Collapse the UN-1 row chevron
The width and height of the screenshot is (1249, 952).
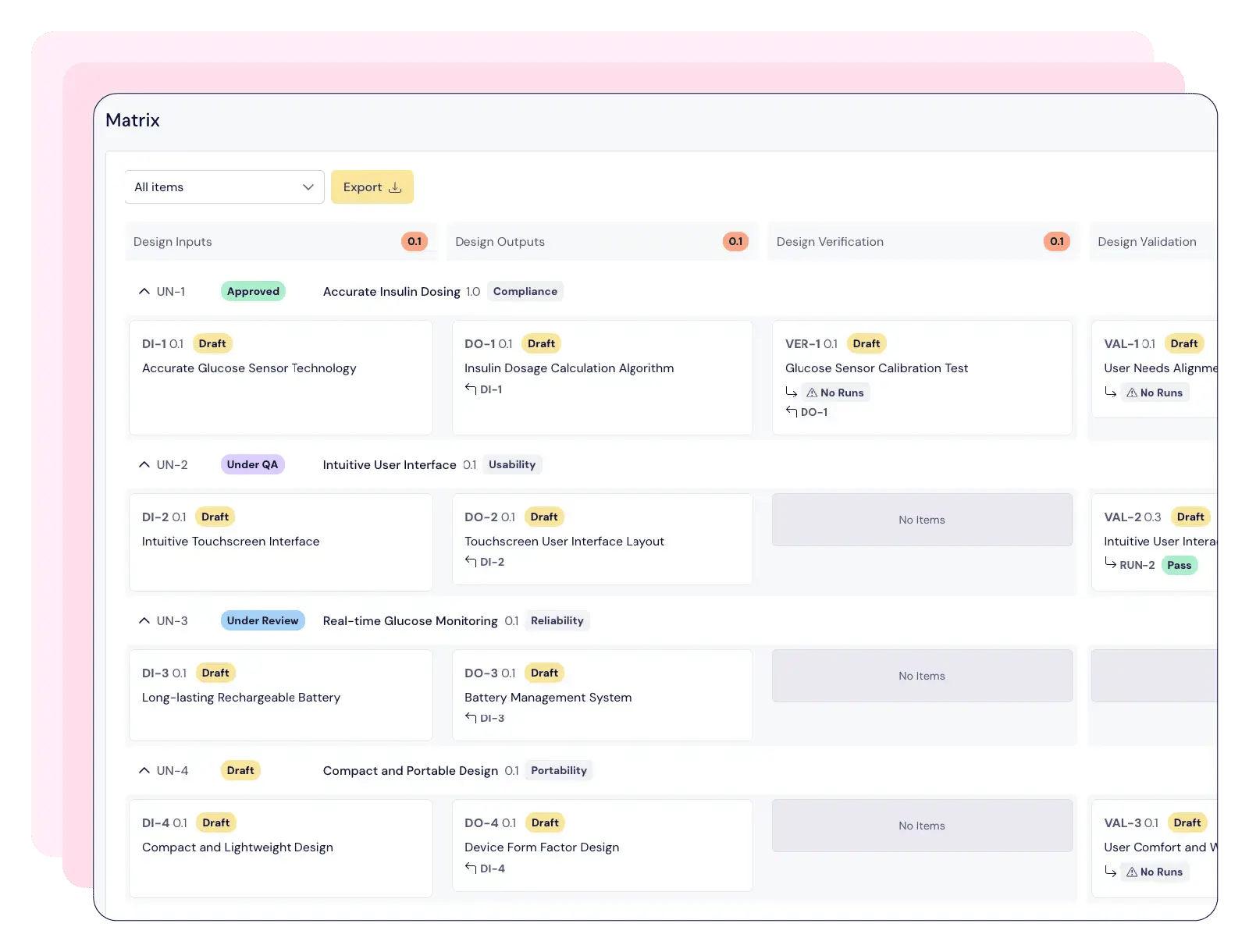click(x=144, y=291)
